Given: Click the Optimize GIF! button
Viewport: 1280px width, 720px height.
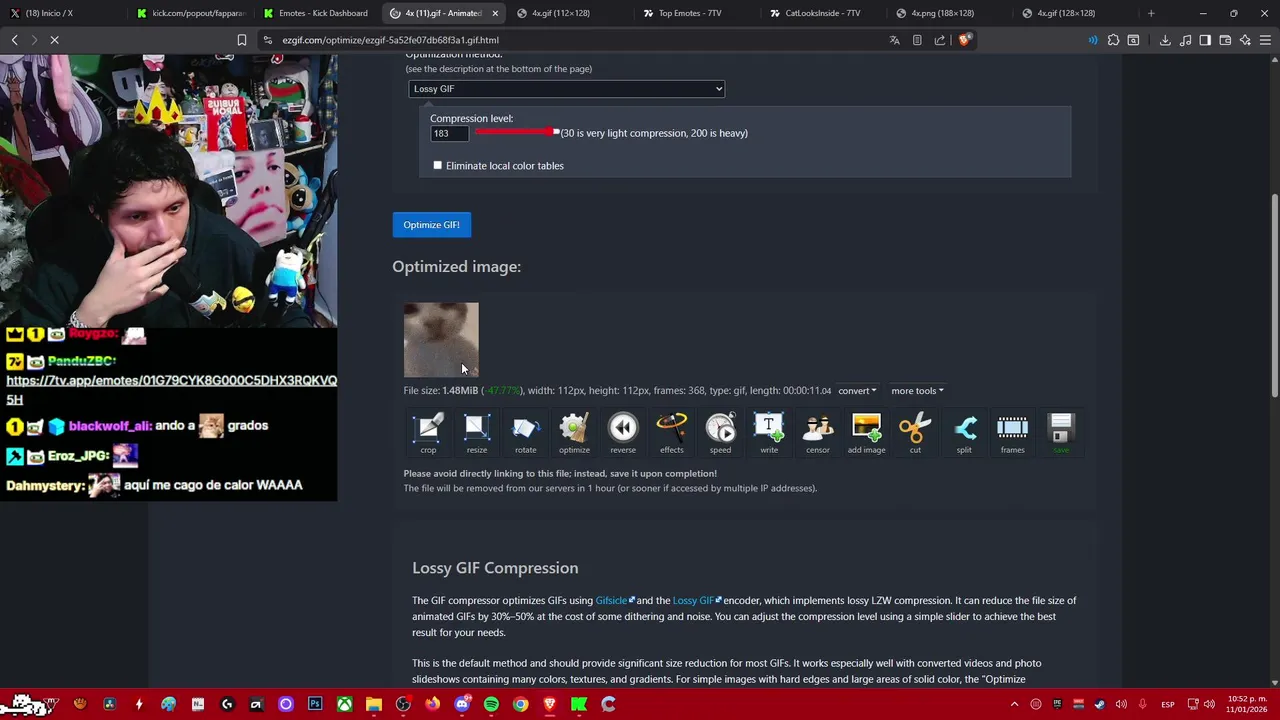Looking at the screenshot, I should 431,225.
